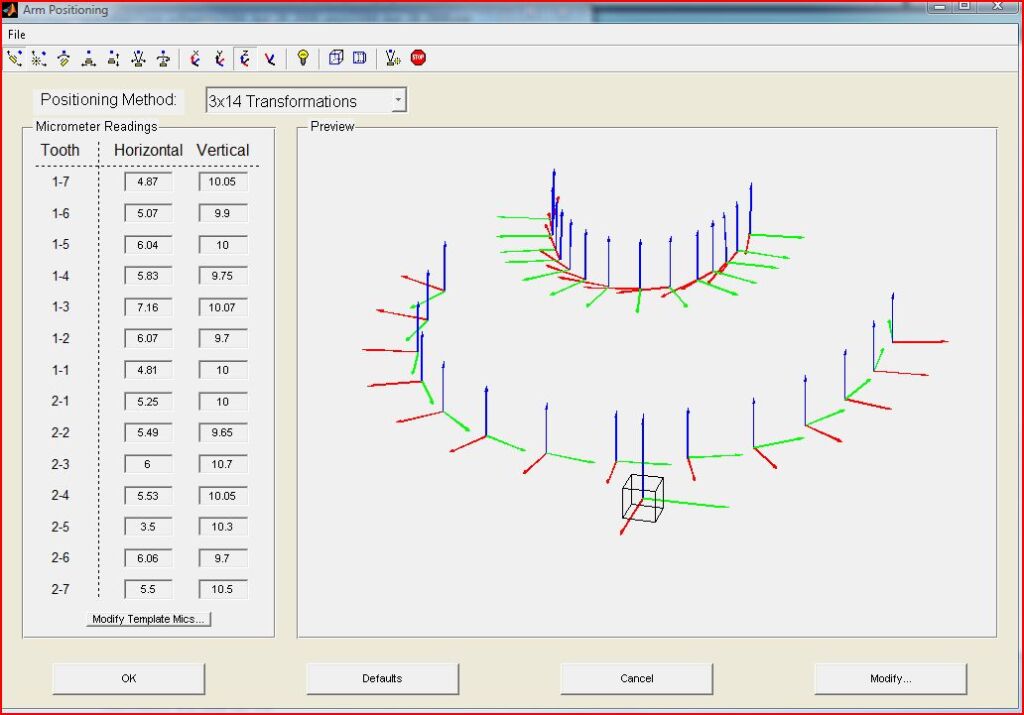The height and width of the screenshot is (715, 1024).
Task: Edit tooth 1-3 vertical reading 10.07
Action: click(223, 307)
